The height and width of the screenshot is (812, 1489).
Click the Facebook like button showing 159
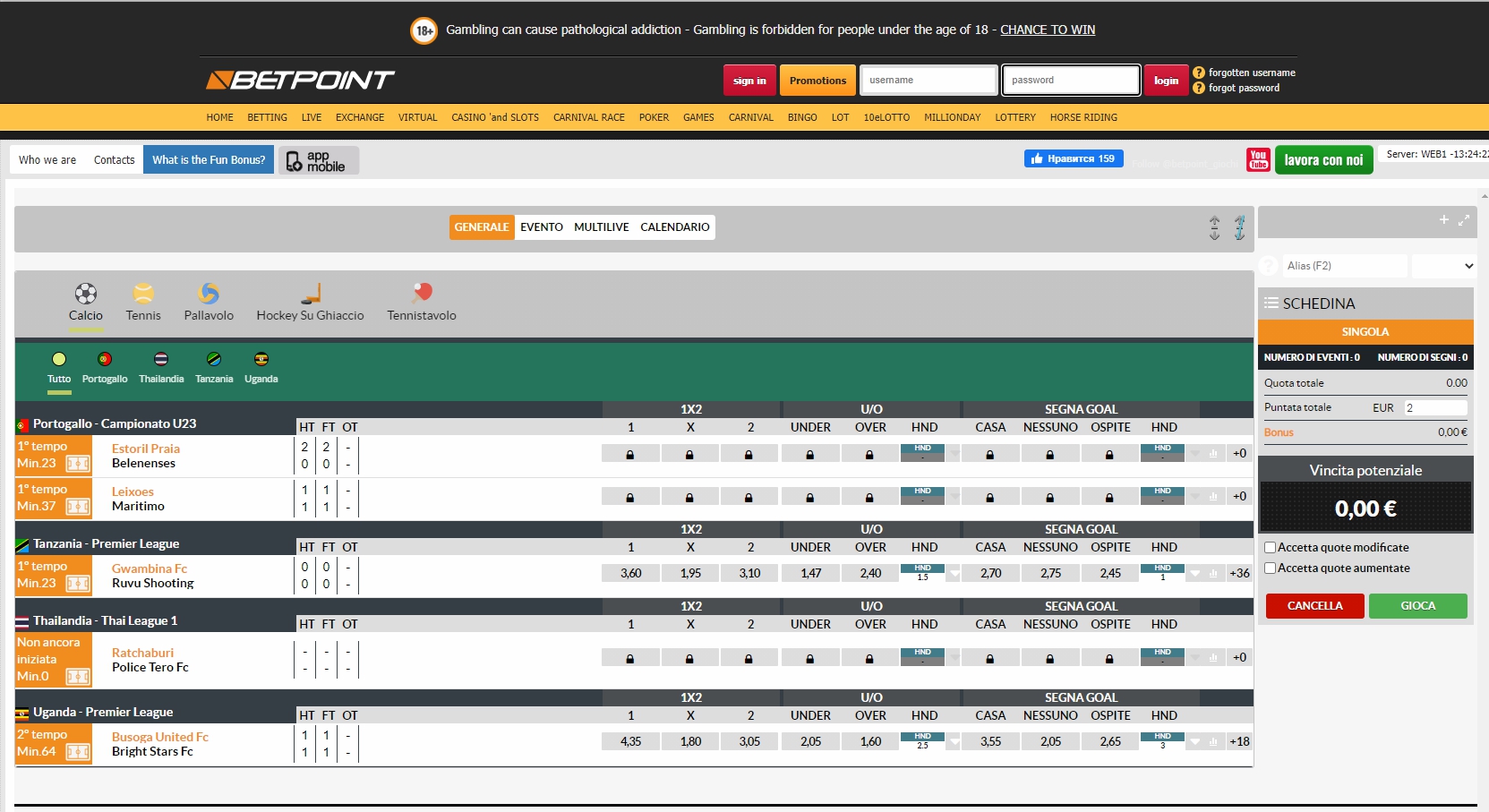click(x=1074, y=158)
